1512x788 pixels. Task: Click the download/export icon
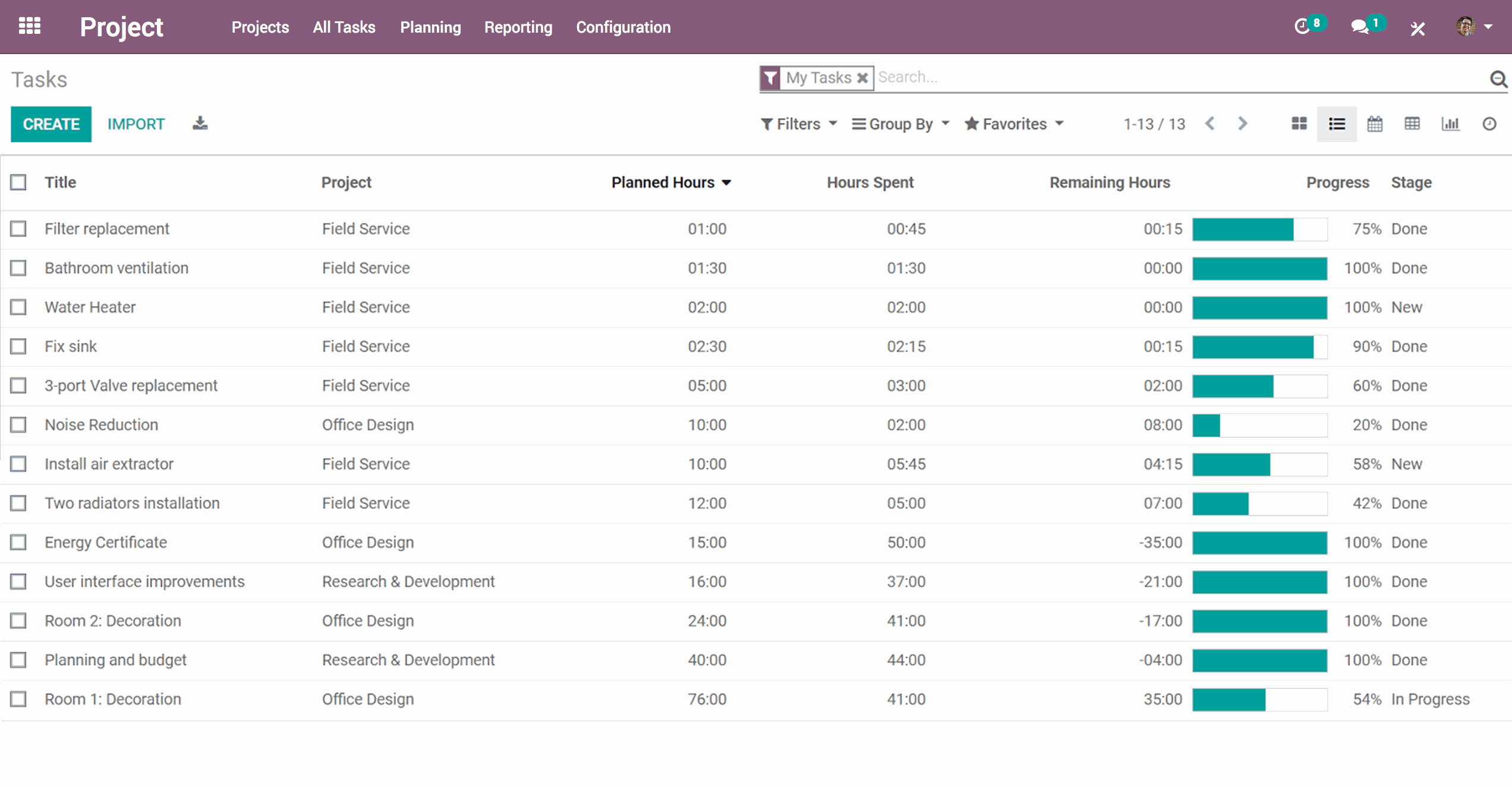tap(200, 123)
